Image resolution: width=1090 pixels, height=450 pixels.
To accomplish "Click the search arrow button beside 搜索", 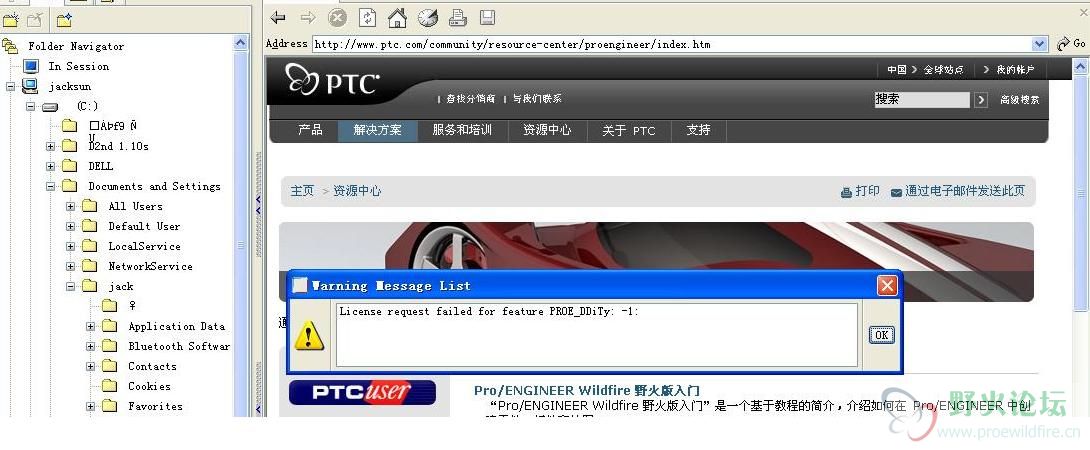I will pos(981,99).
